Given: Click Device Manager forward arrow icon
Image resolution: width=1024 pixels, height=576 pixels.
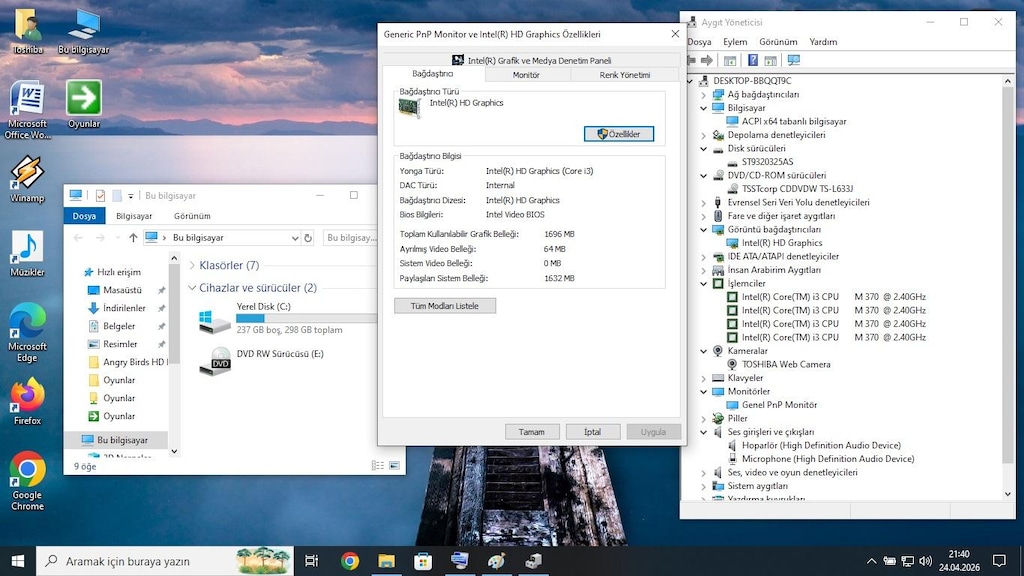Looking at the screenshot, I should (707, 60).
